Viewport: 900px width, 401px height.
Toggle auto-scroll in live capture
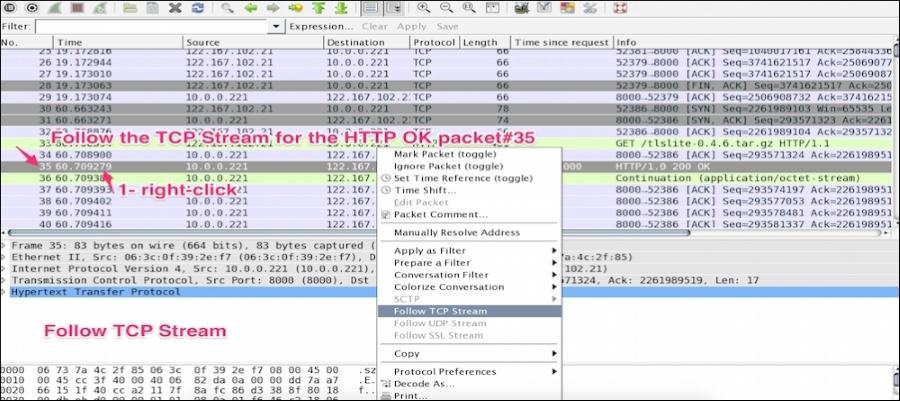click(x=393, y=8)
